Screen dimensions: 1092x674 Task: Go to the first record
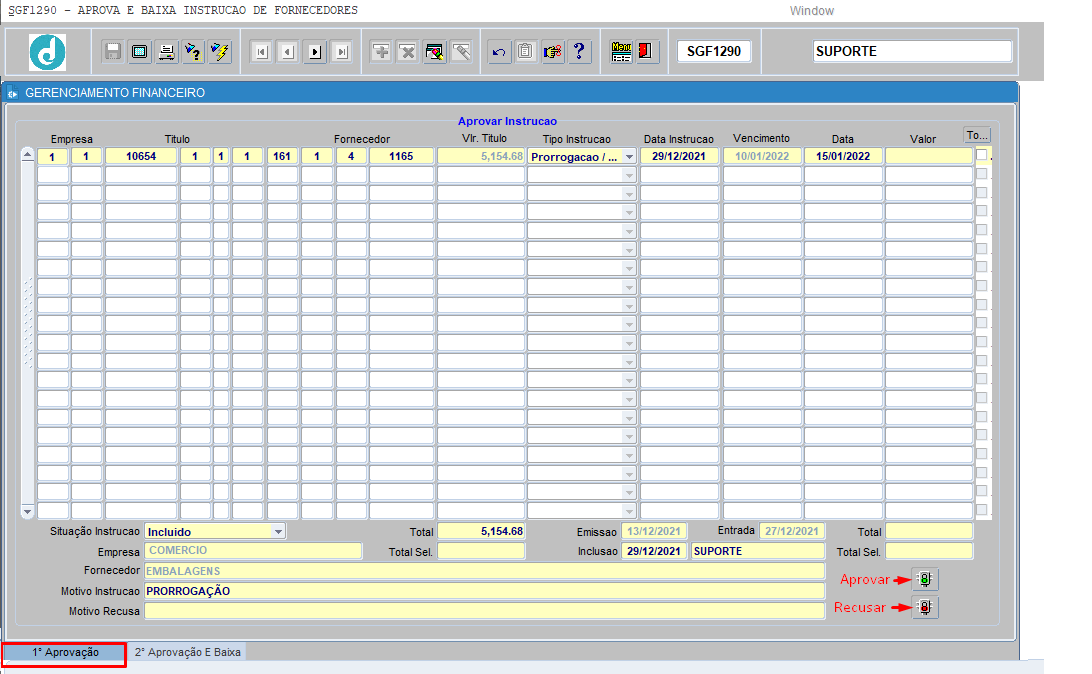click(261, 52)
